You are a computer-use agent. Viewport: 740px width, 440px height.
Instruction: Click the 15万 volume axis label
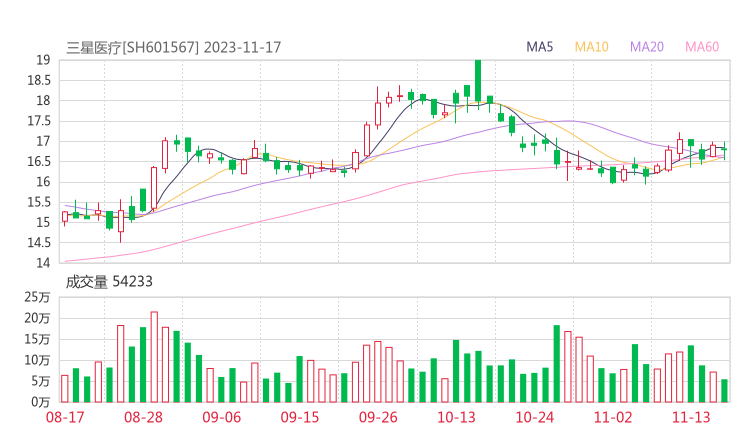pos(37,339)
